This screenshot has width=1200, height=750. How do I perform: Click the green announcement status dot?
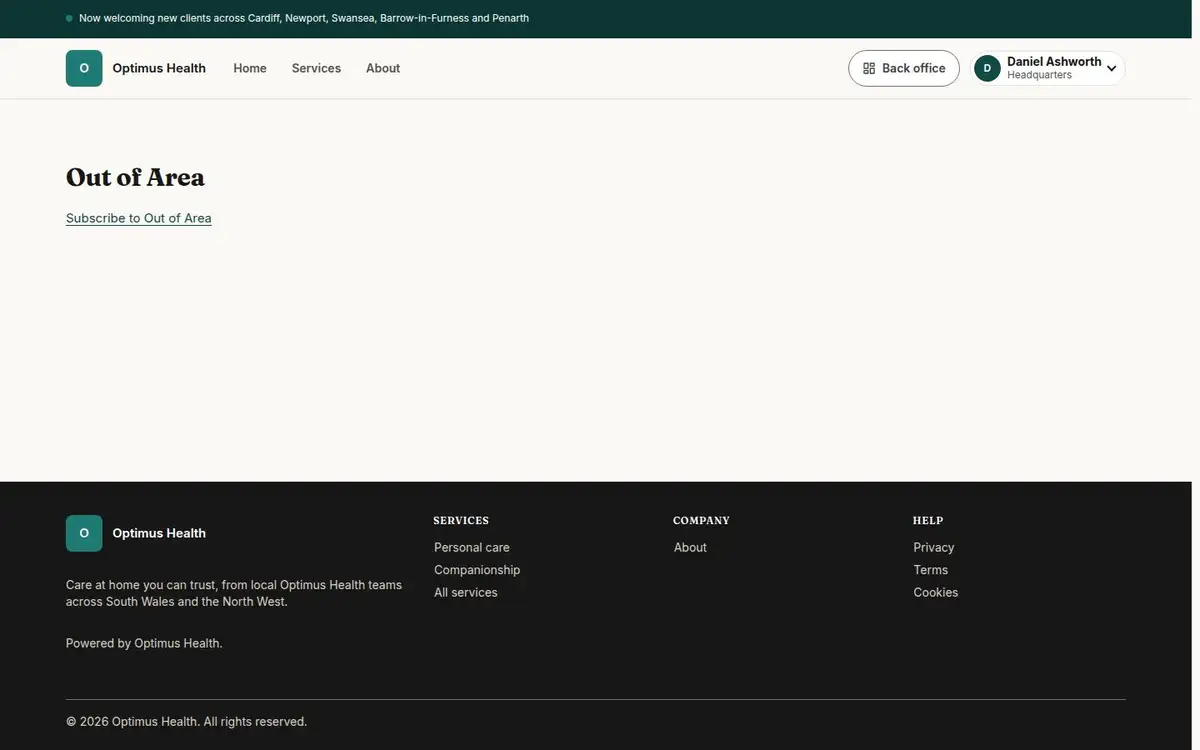point(69,18)
